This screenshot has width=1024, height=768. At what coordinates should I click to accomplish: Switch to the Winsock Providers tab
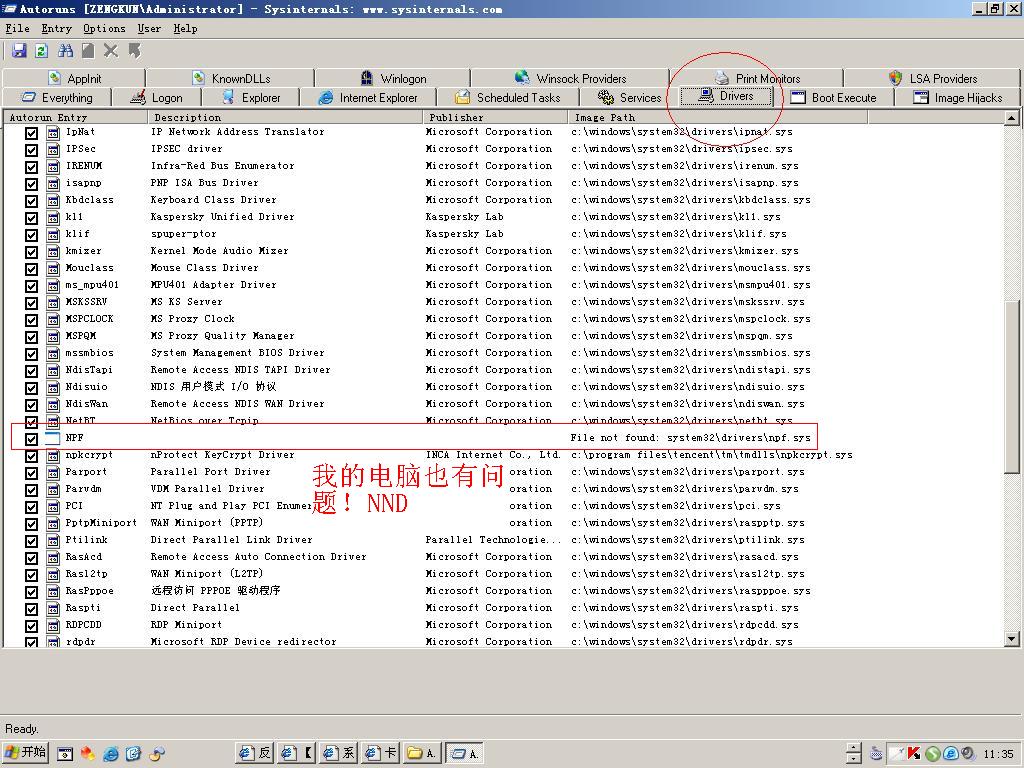[570, 78]
